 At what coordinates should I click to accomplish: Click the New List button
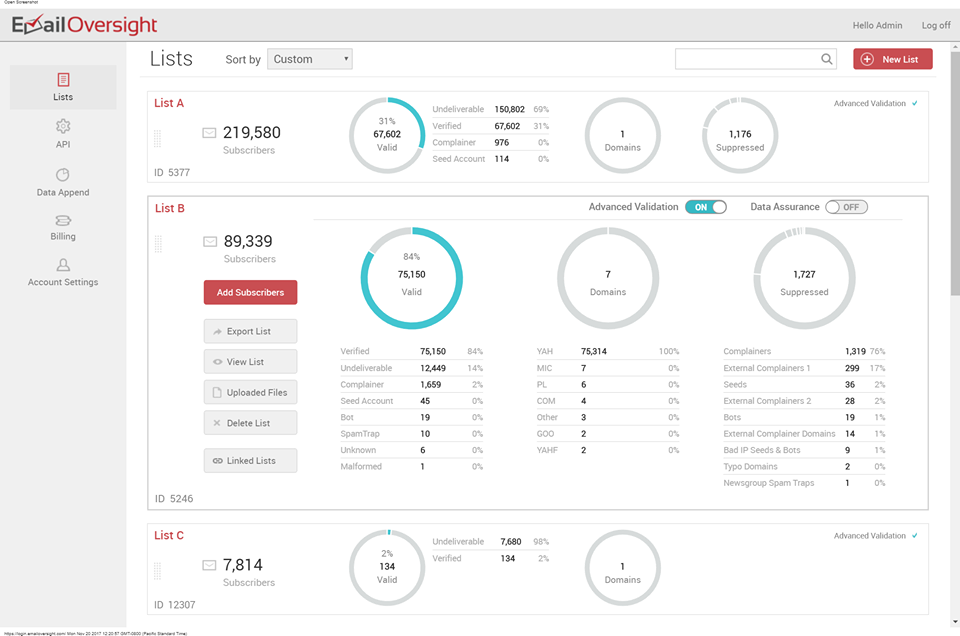[893, 59]
